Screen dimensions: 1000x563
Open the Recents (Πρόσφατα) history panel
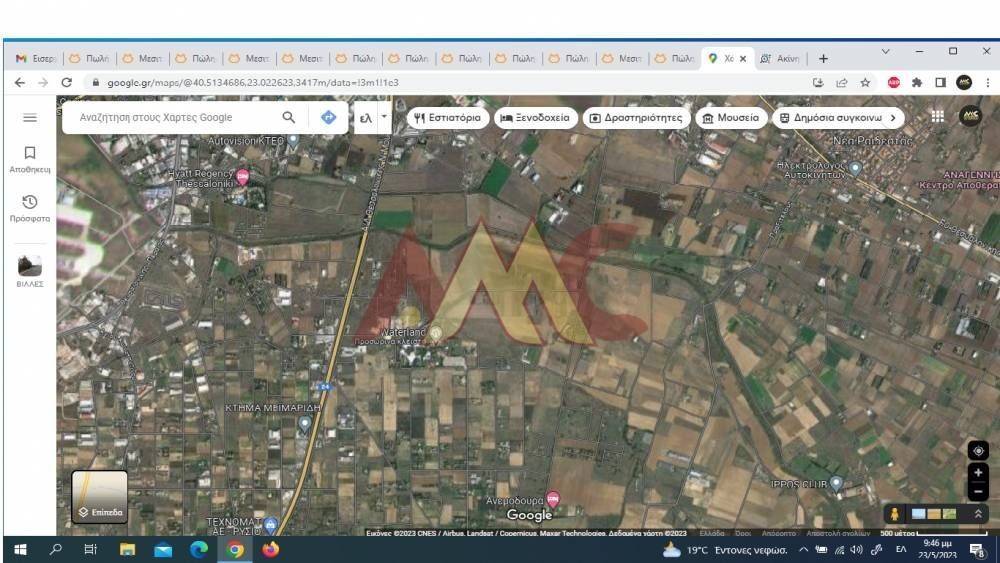coord(30,207)
